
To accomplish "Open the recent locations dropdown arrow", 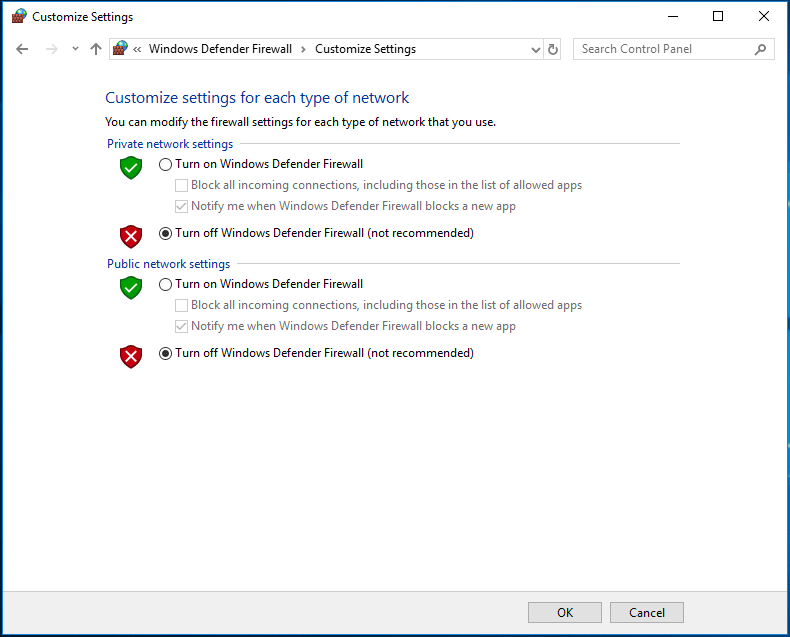I will click(76, 49).
